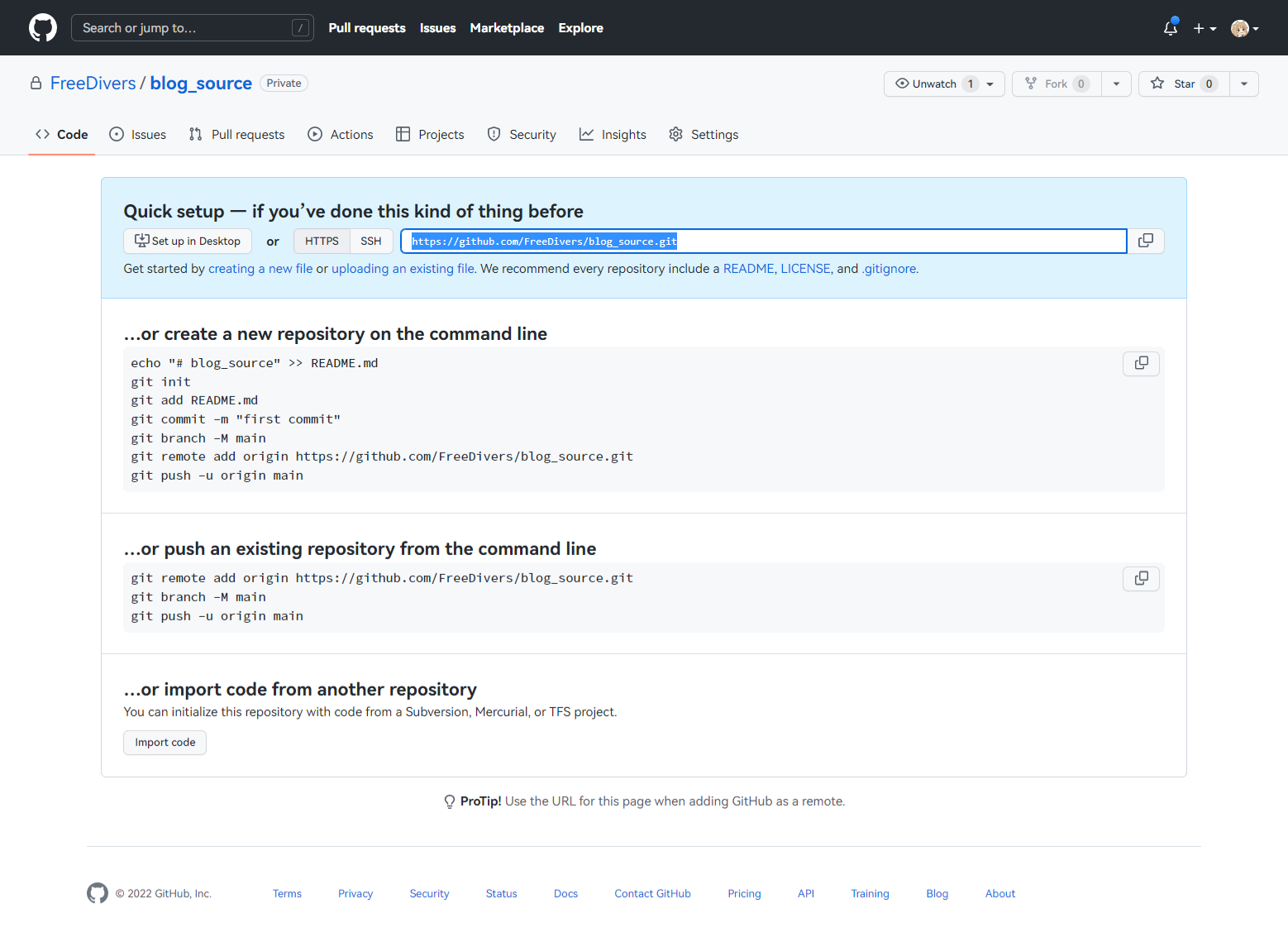Open the footer Privacy link
Screen dimensions: 1288x947
(x=355, y=893)
